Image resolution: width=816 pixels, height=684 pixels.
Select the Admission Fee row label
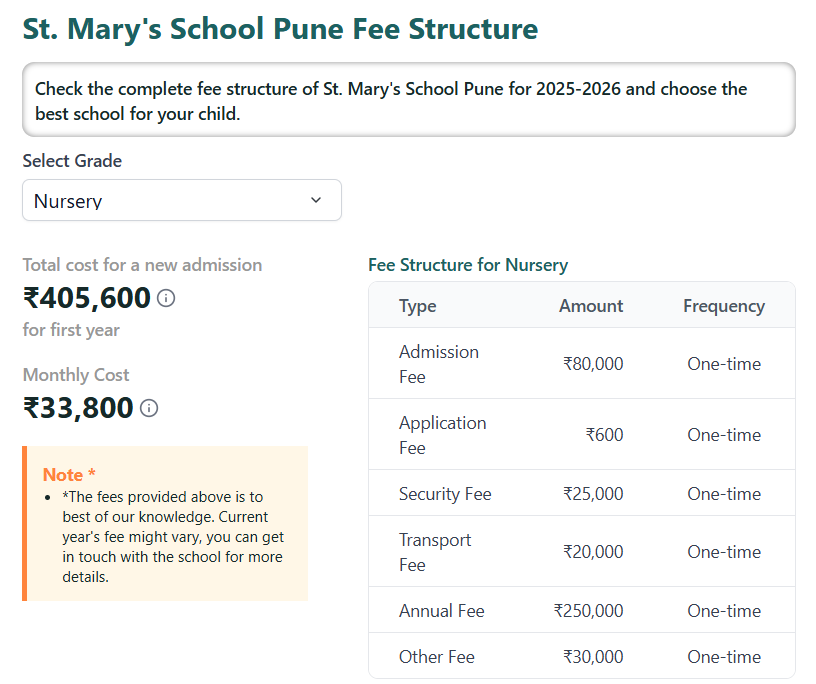(438, 364)
